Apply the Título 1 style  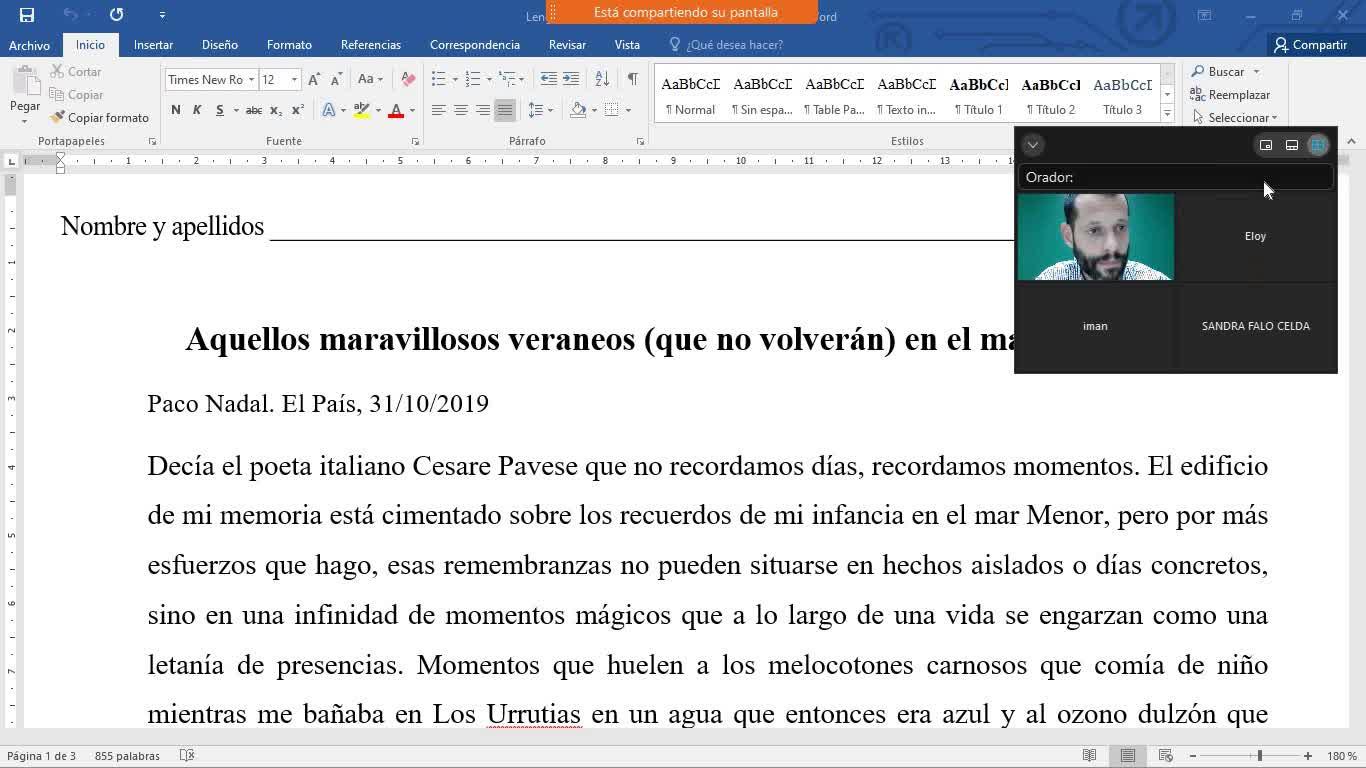(x=978, y=97)
